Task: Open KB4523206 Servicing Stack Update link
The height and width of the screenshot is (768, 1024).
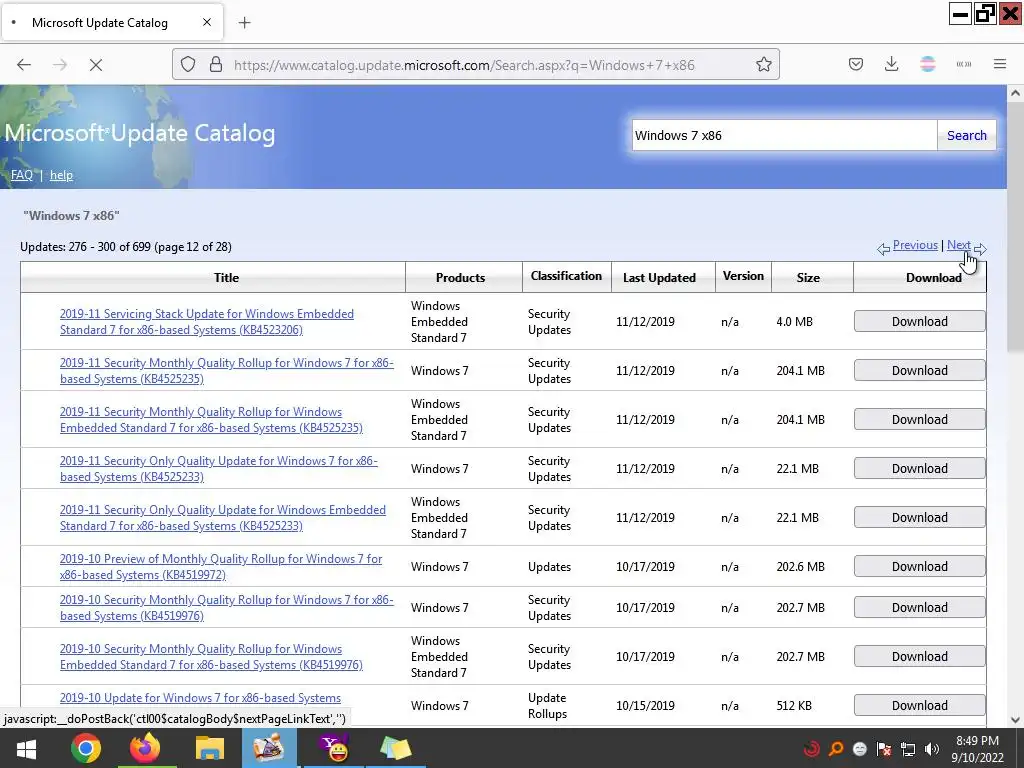Action: (207, 321)
